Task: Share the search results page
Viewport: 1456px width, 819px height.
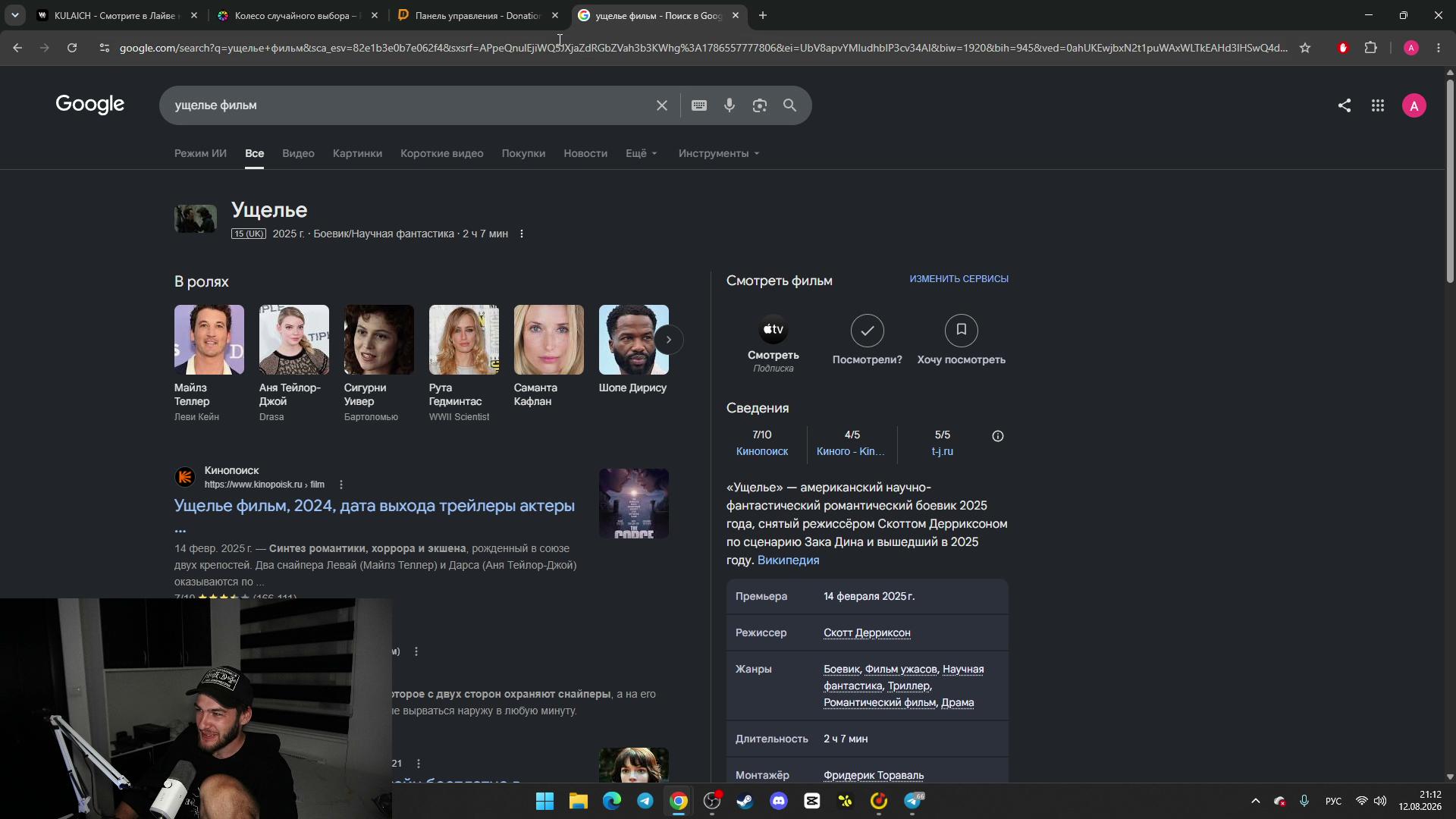Action: 1345,105
